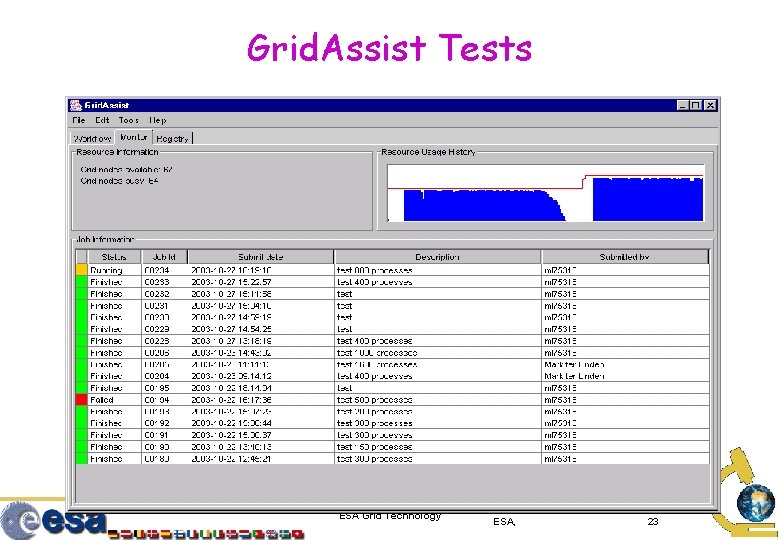Click the GridAssist title bar application icon

tap(76, 105)
